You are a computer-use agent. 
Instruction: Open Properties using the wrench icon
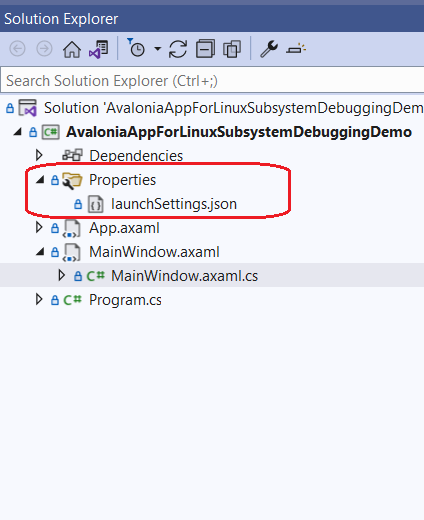pos(269,49)
